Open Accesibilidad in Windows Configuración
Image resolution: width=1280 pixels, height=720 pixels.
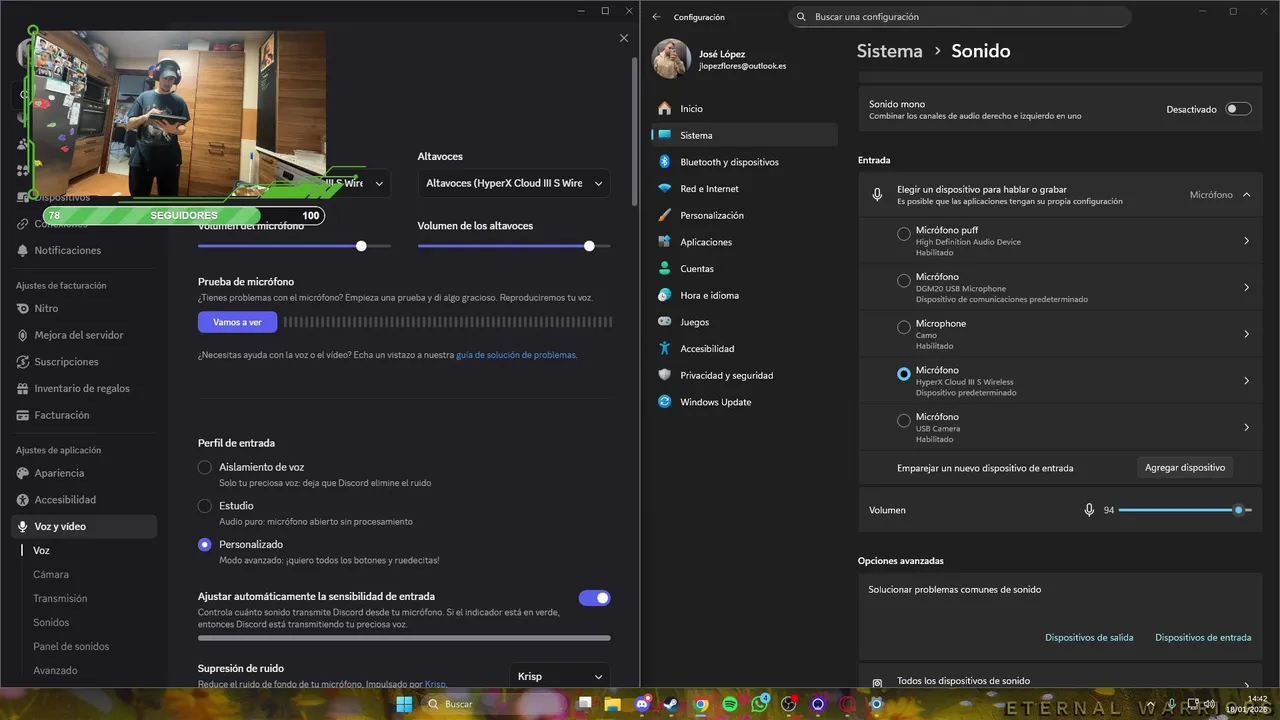[744, 348]
